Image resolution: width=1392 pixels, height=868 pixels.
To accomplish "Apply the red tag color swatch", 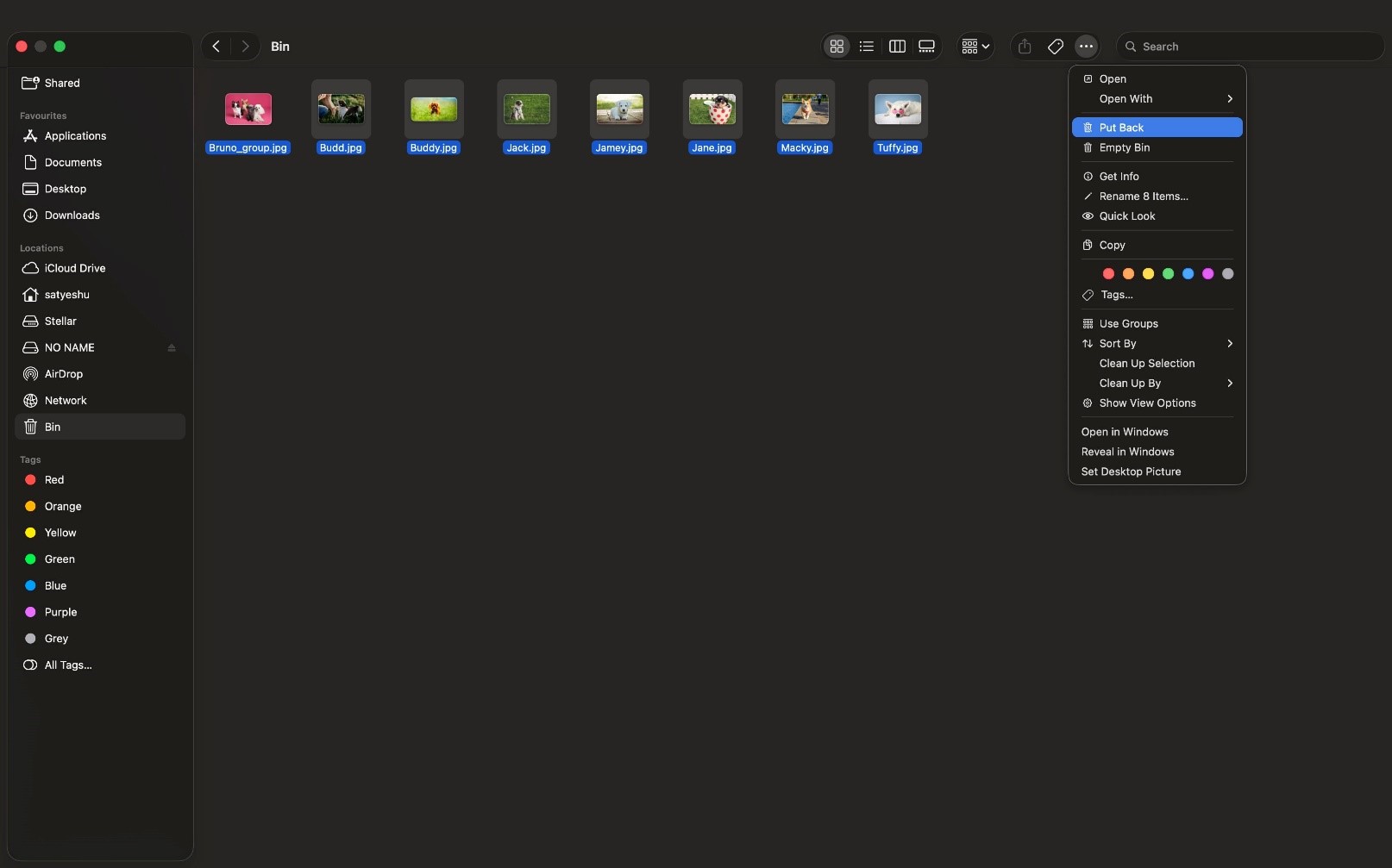I will pyautogui.click(x=1108, y=274).
